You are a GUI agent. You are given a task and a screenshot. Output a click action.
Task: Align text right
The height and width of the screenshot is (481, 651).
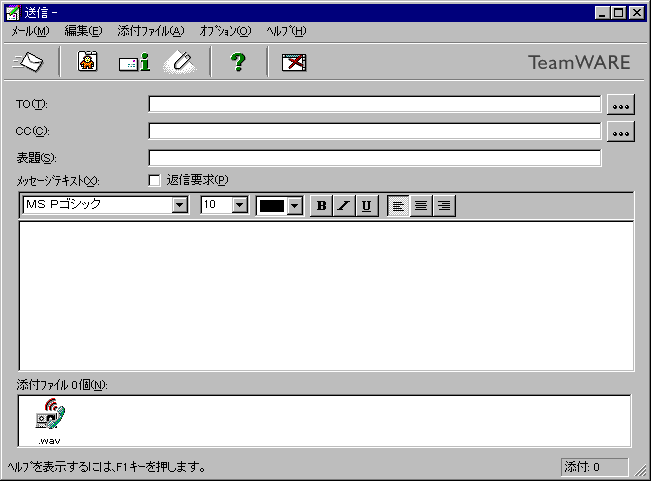pos(444,205)
